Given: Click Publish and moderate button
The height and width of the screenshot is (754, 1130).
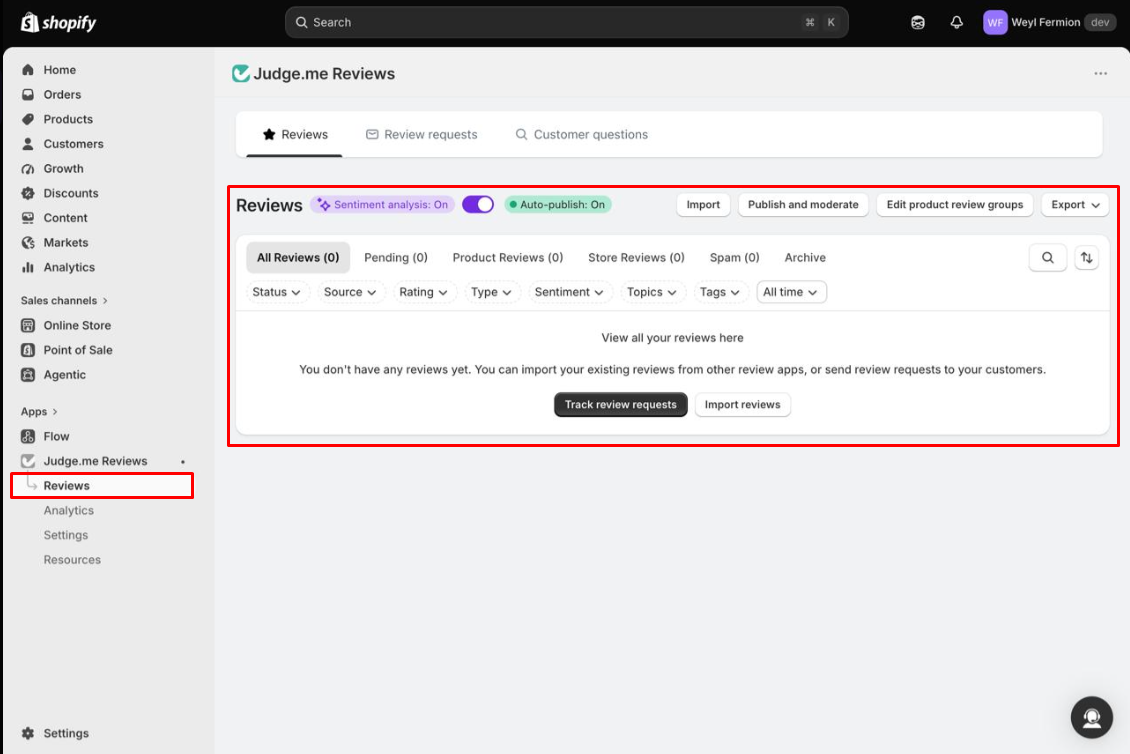Looking at the screenshot, I should [803, 205].
